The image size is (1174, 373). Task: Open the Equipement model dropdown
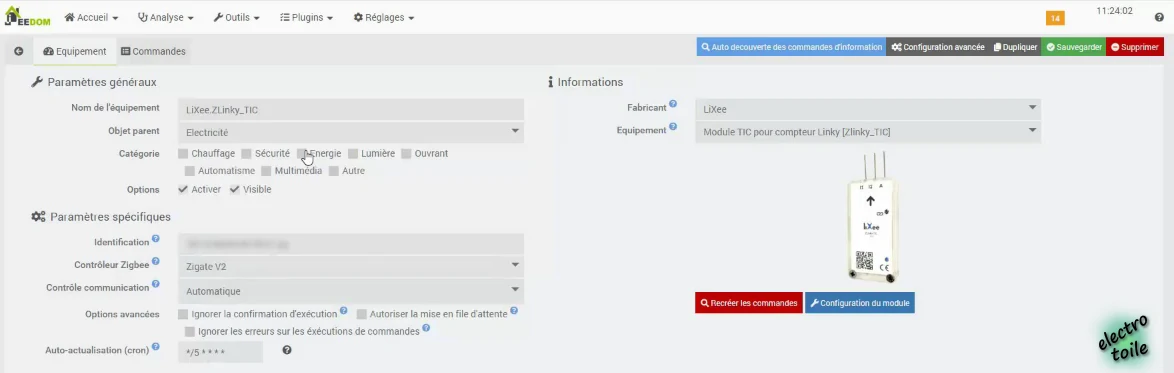pos(868,132)
